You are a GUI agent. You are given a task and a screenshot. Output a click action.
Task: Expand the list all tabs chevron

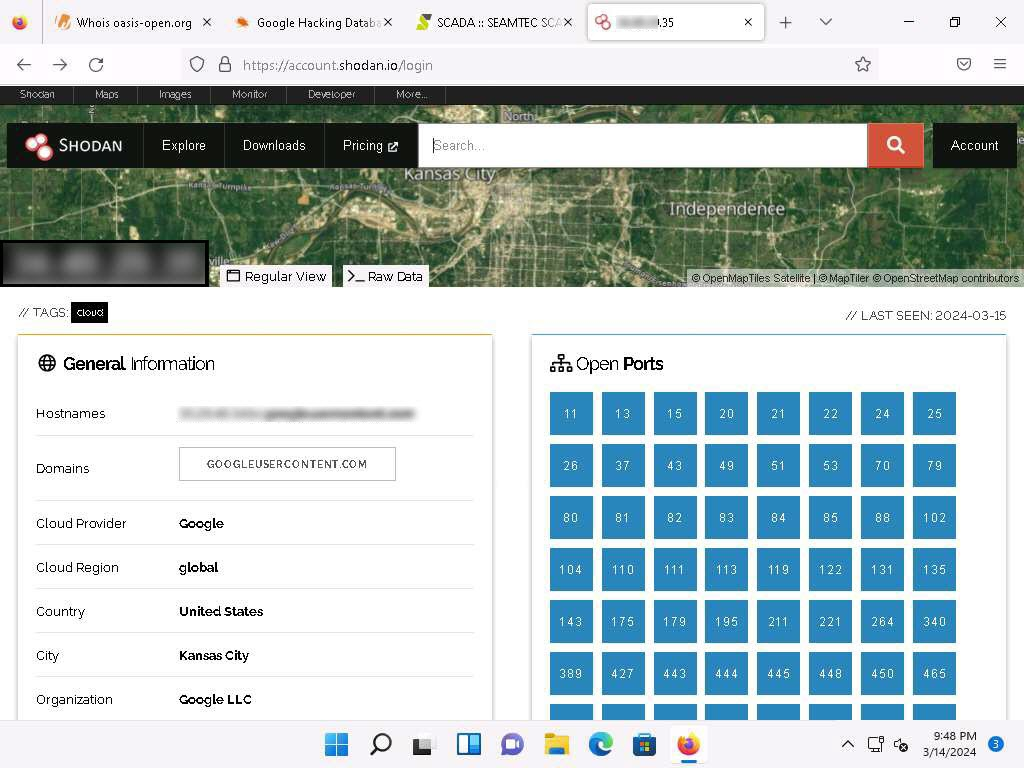(x=825, y=22)
